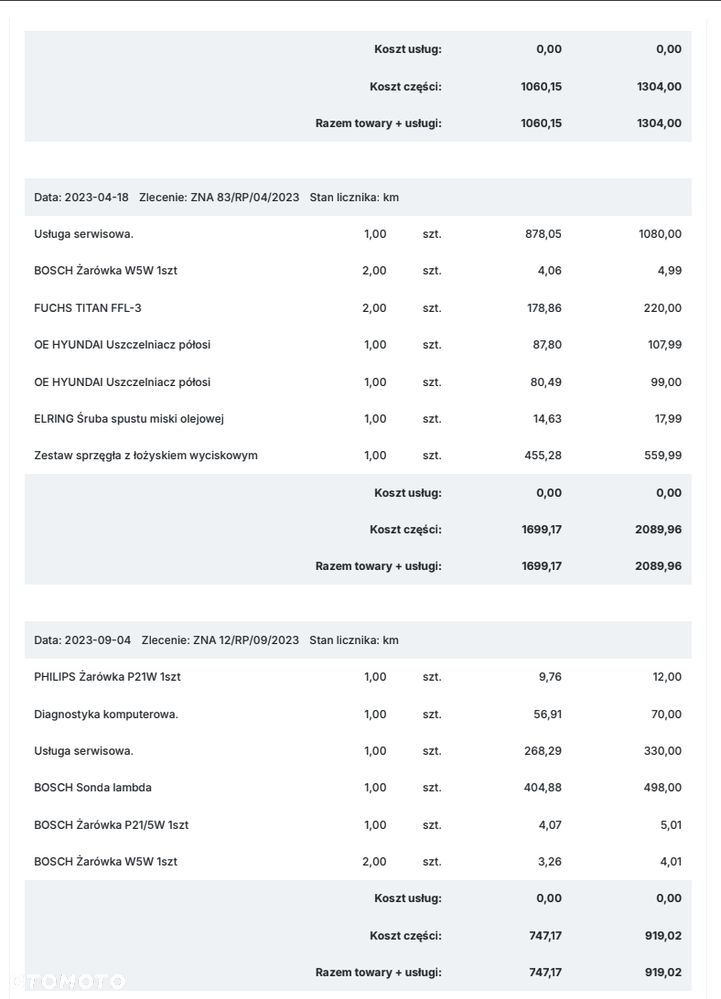This screenshot has height=999, width=721.
Task: Click the PHILIPS Żarówka P21W 1szt row
Action: tap(358, 677)
